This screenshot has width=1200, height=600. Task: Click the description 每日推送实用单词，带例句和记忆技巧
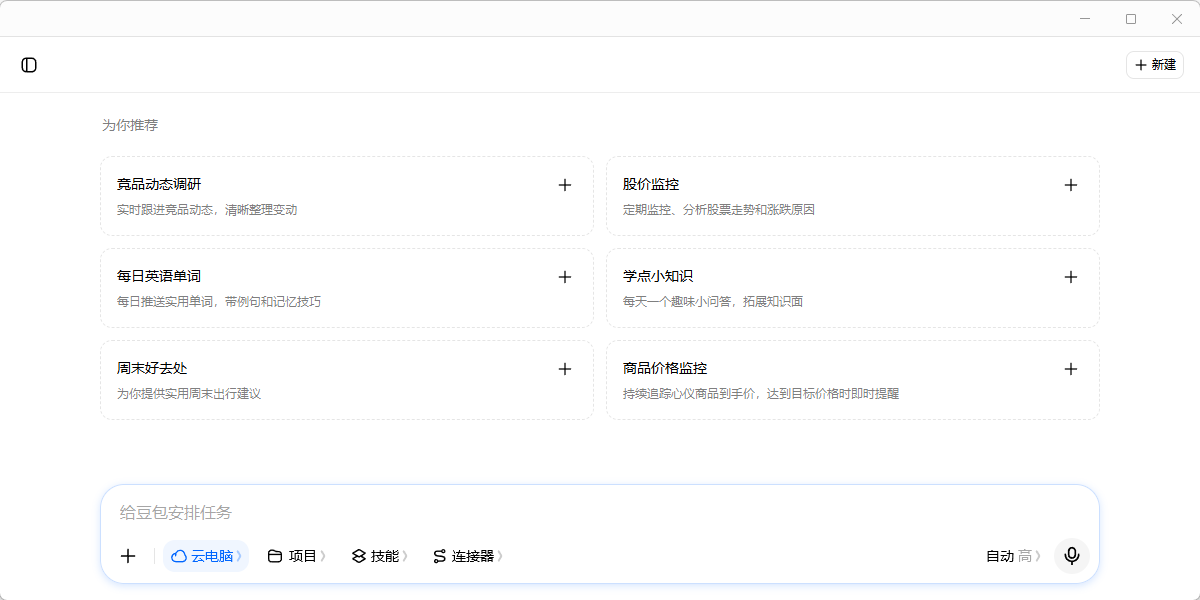click(219, 302)
